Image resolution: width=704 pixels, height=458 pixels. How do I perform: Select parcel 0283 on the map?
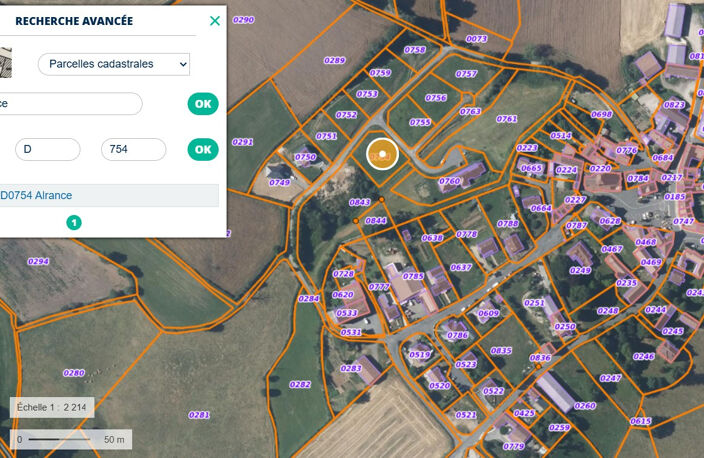click(x=351, y=369)
